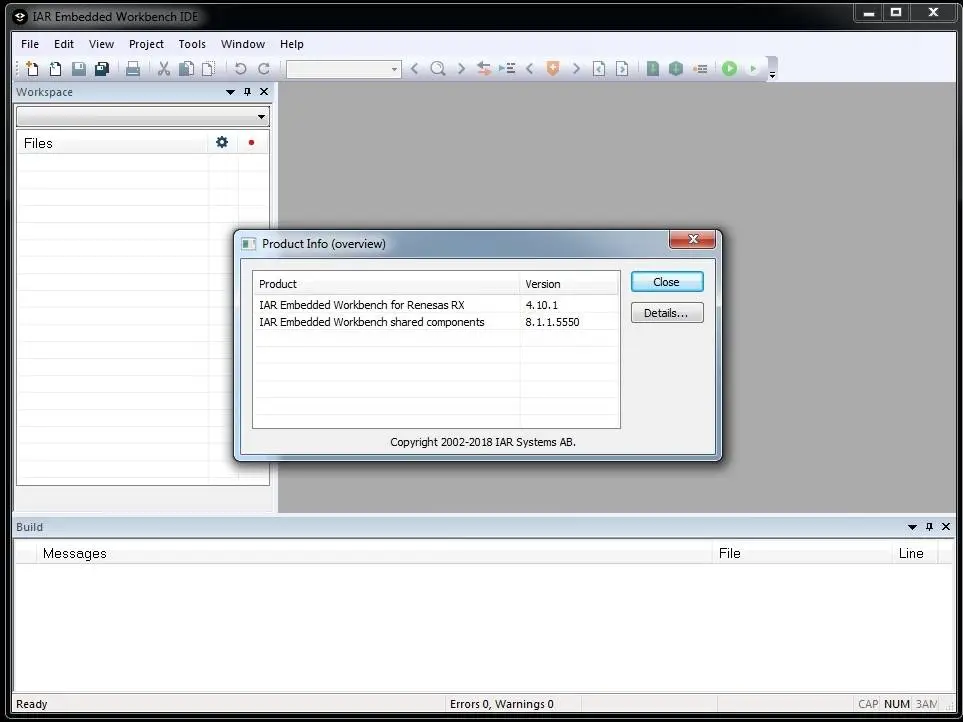Click the Go To line icon
Screen dimensions: 963x722
tap(507, 69)
